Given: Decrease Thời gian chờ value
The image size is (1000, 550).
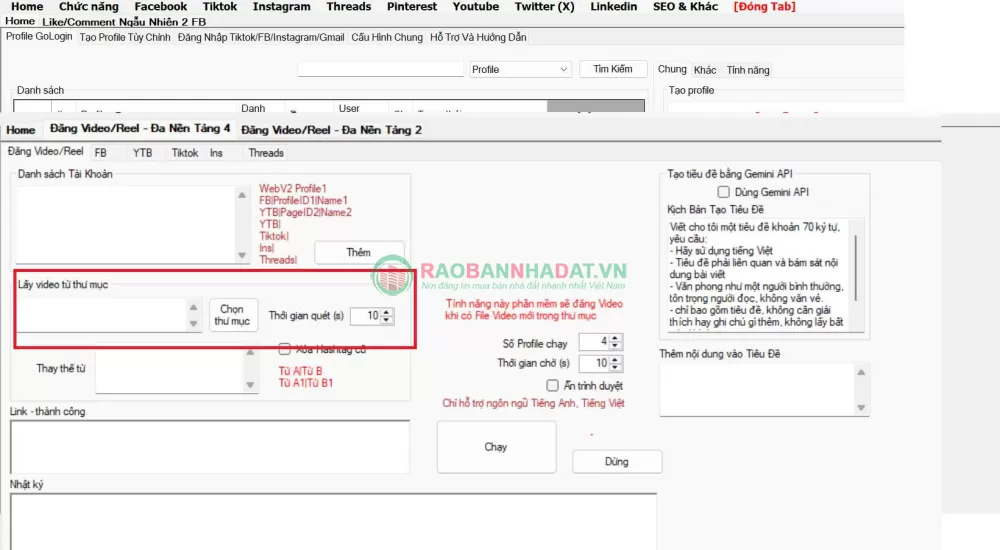Looking at the screenshot, I should tap(615, 368).
